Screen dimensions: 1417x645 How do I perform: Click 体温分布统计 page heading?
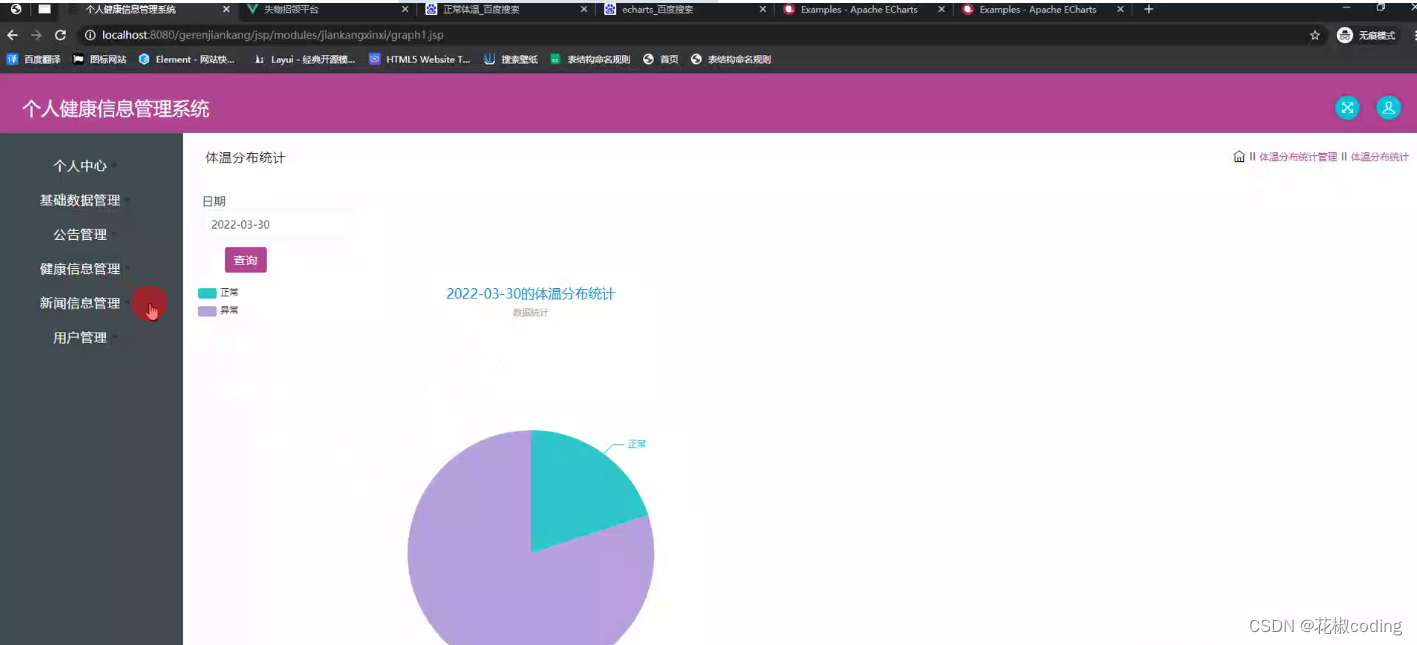click(x=245, y=158)
